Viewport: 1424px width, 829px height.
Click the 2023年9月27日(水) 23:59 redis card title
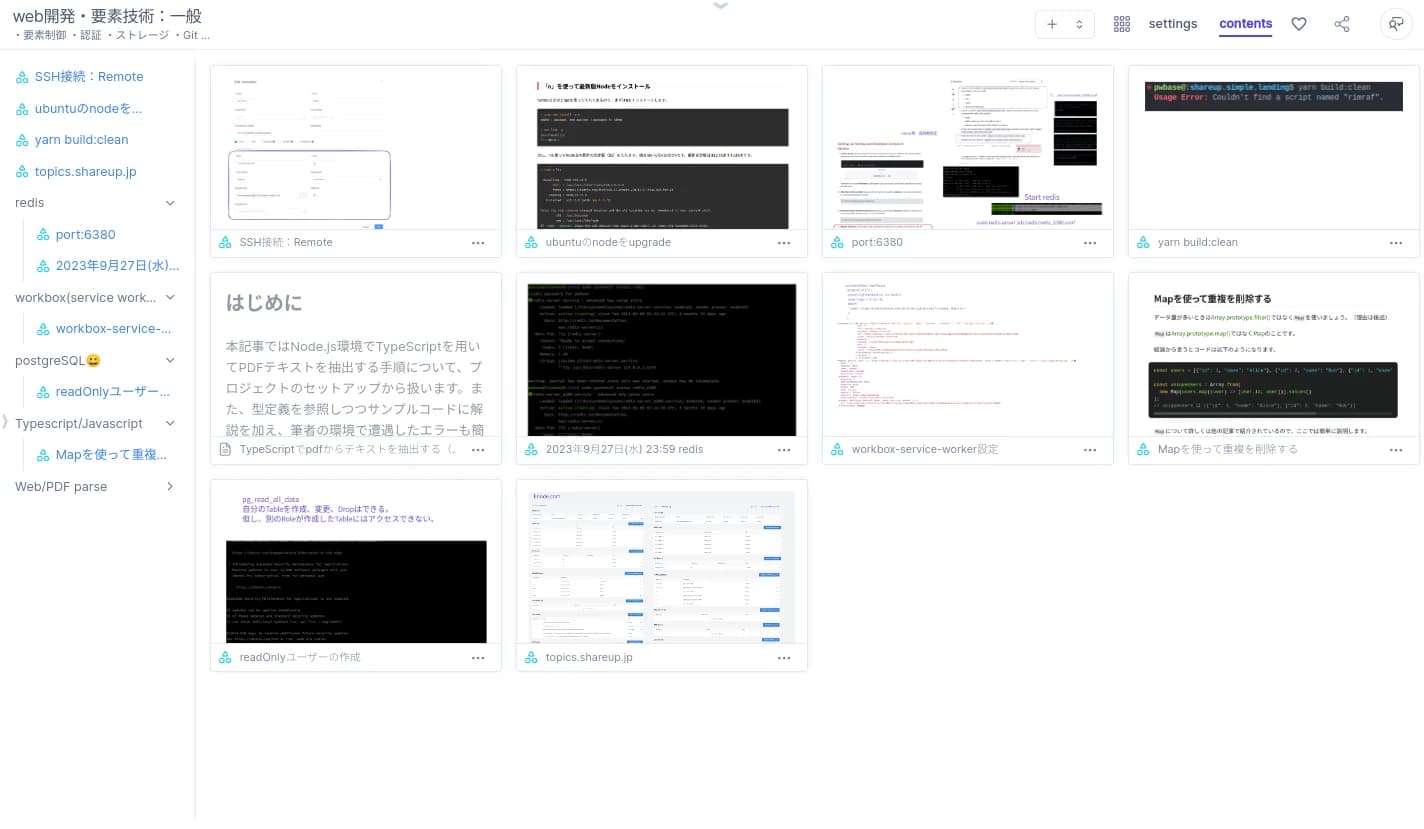(624, 450)
